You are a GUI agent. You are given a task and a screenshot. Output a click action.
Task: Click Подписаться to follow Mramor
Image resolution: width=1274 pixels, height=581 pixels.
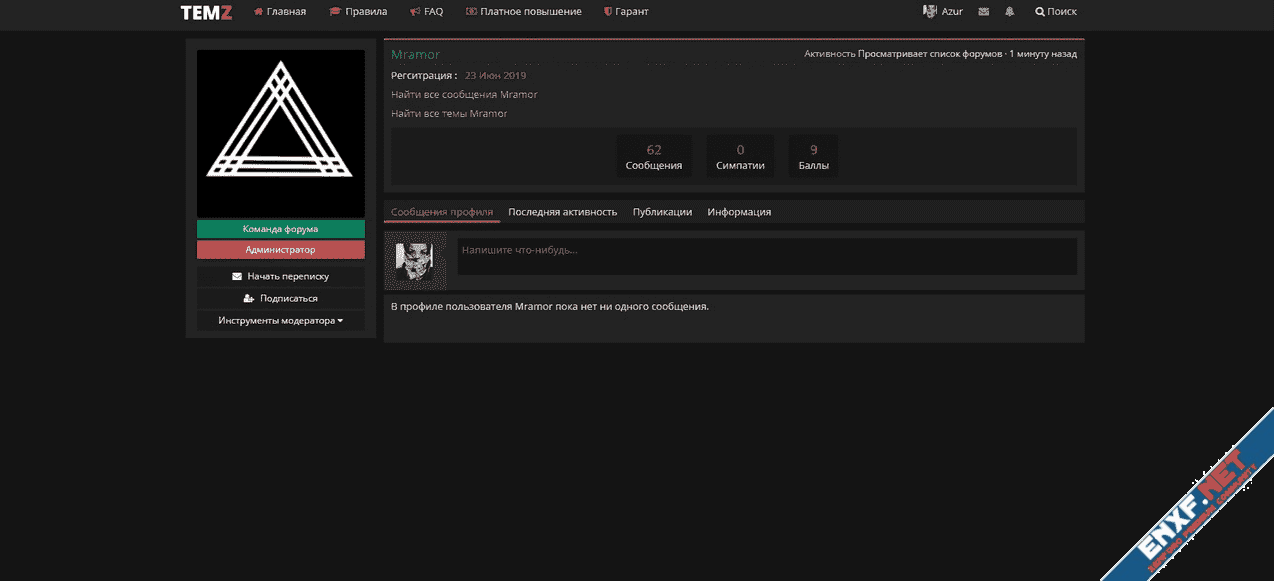pos(280,298)
